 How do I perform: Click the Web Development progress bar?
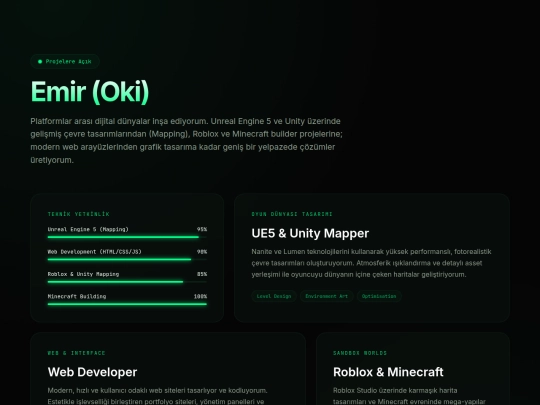[x=127, y=259]
